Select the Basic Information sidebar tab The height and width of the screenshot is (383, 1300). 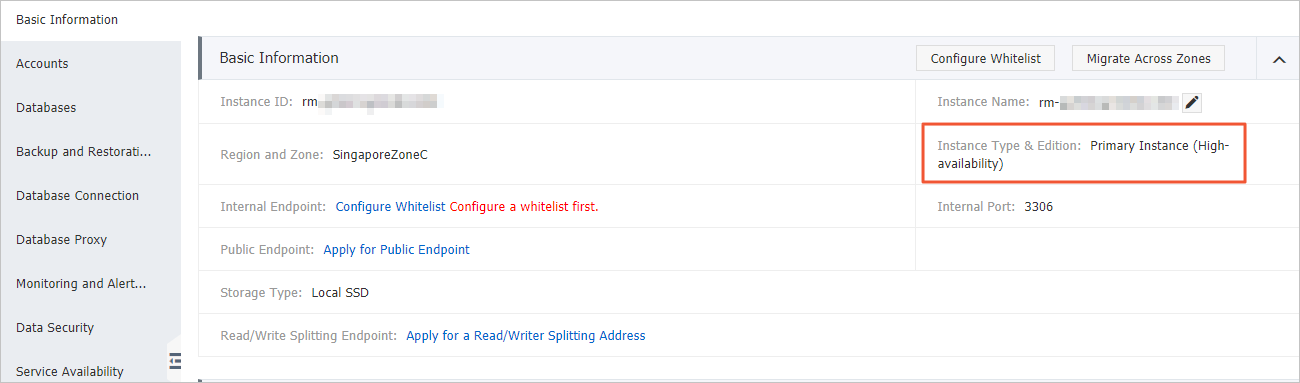pos(67,20)
